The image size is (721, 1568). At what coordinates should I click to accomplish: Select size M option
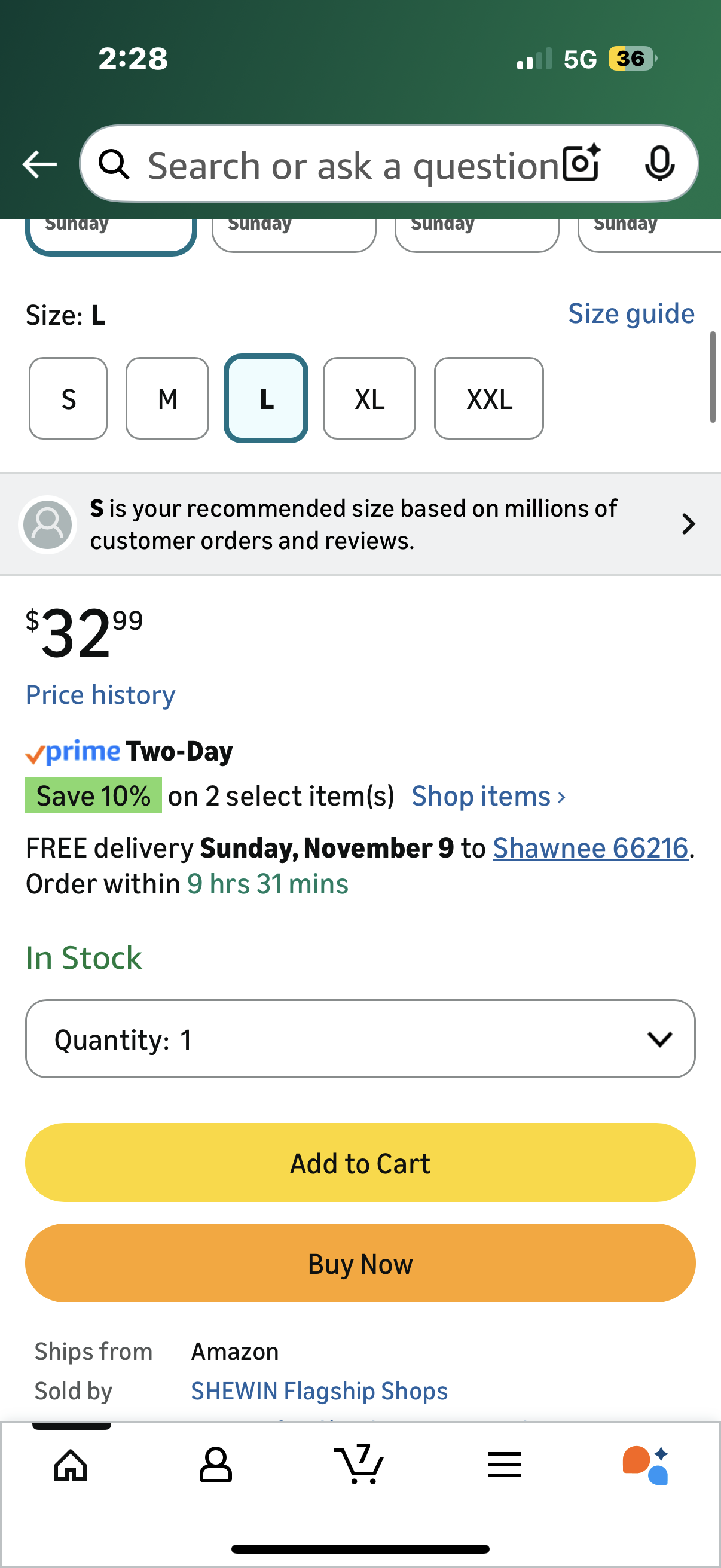tap(167, 399)
